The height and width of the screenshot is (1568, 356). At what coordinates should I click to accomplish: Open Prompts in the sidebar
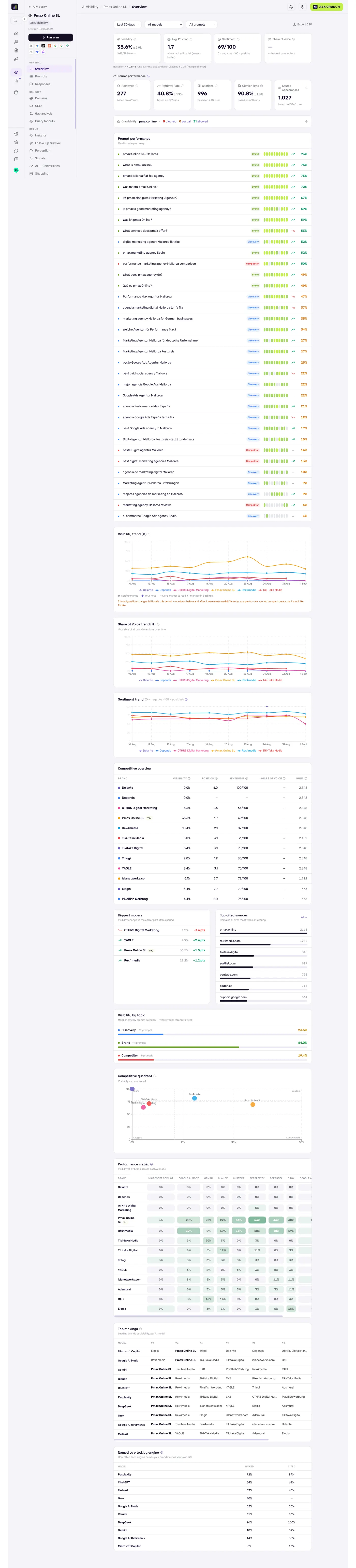click(x=50, y=76)
